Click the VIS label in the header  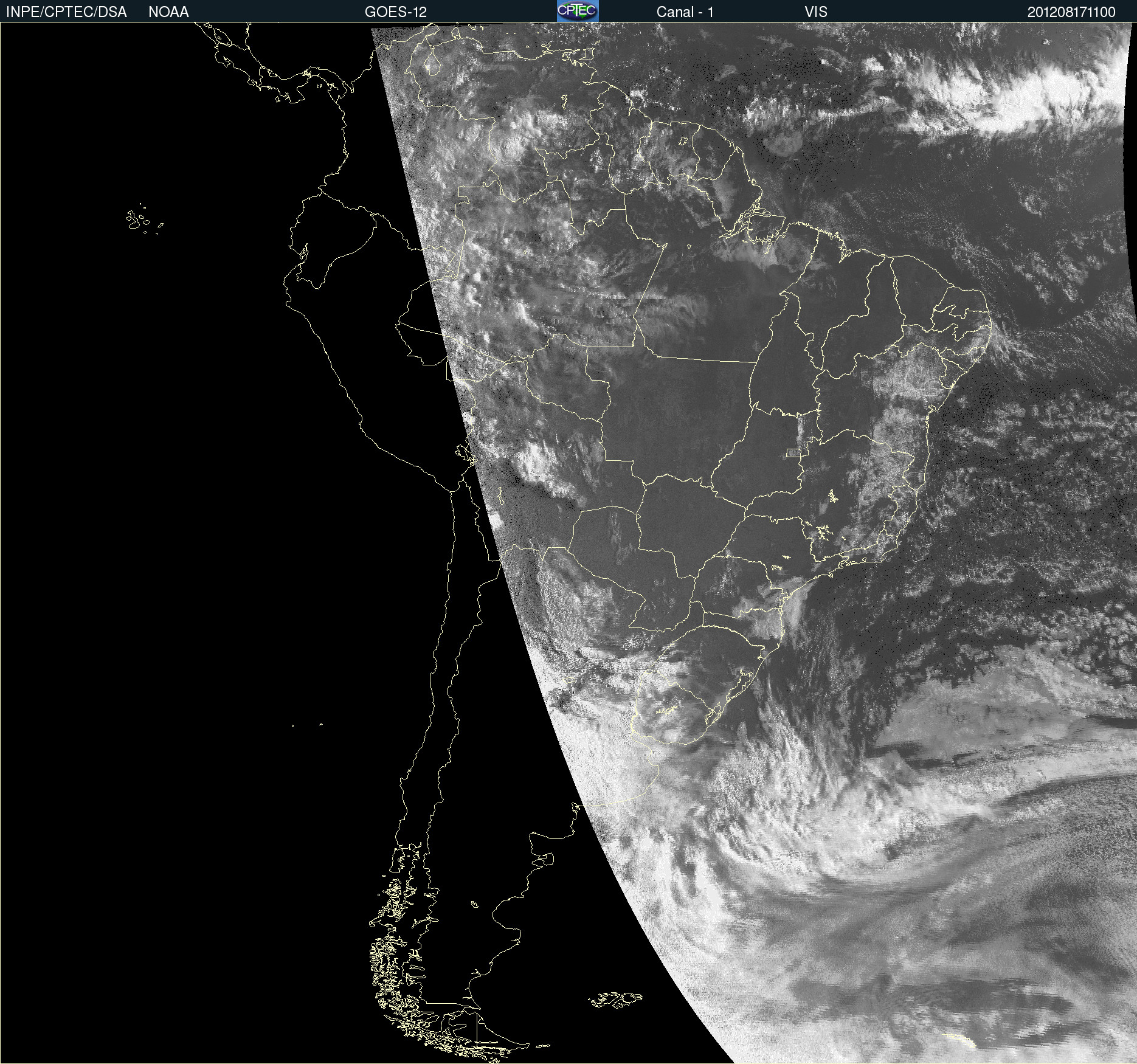816,12
